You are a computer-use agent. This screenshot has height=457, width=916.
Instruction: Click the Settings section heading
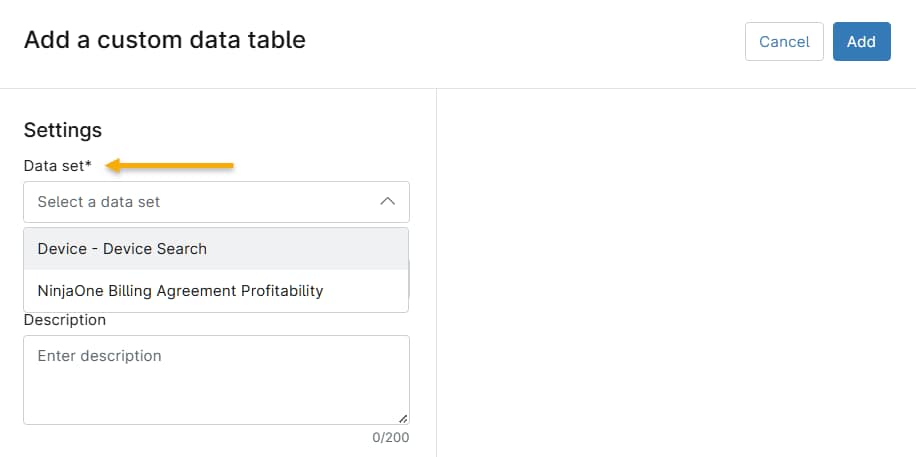click(x=63, y=130)
